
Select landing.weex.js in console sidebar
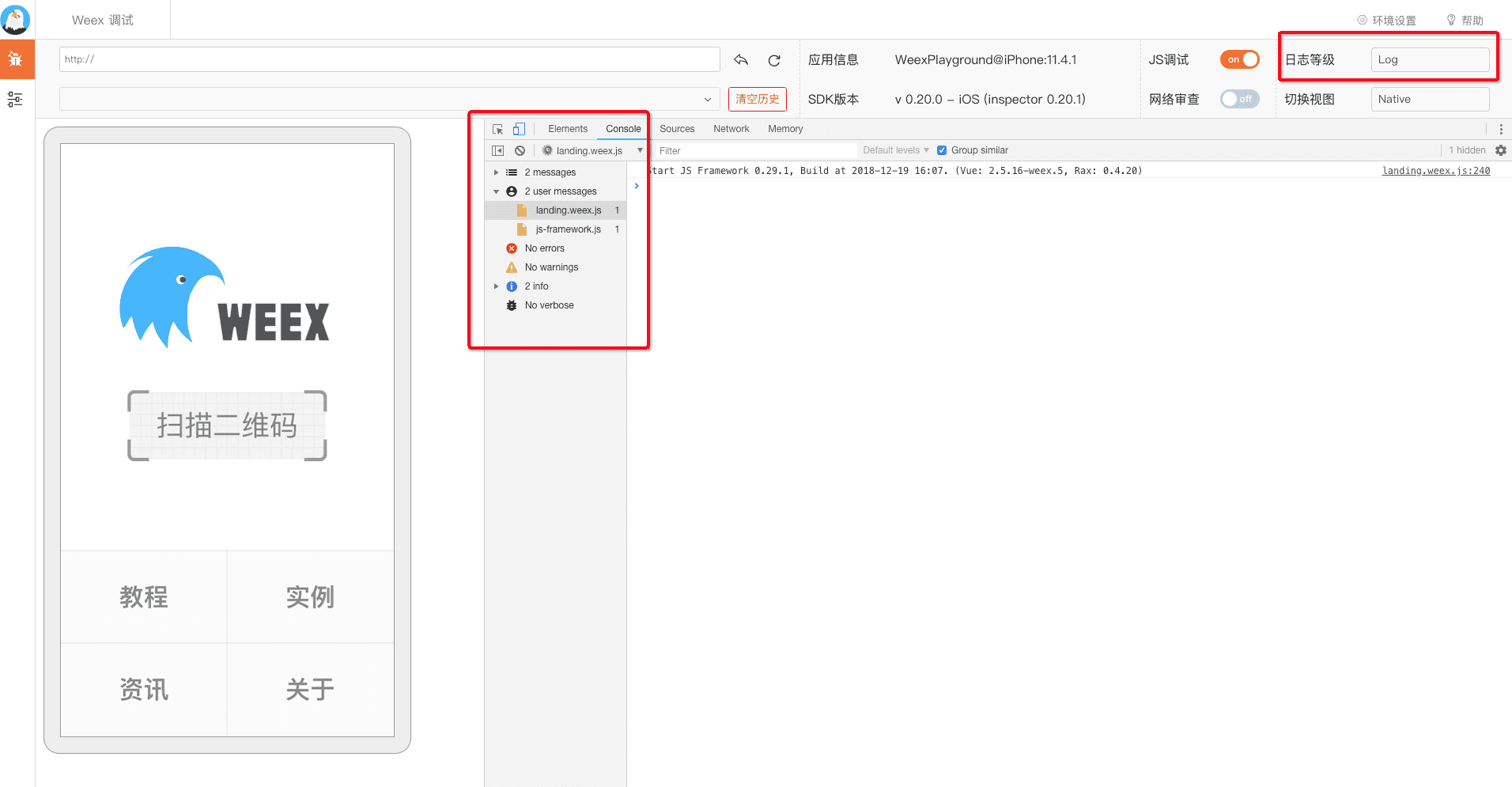coord(556,210)
